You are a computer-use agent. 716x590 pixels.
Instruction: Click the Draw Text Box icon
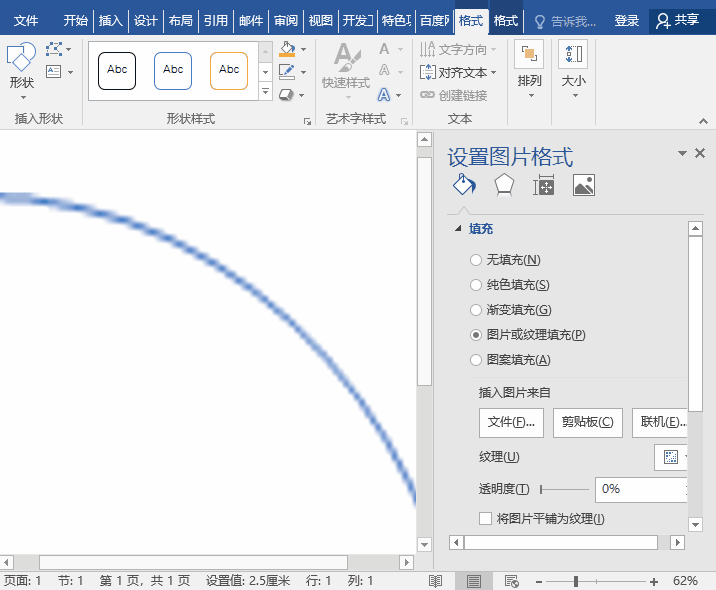tap(54, 72)
